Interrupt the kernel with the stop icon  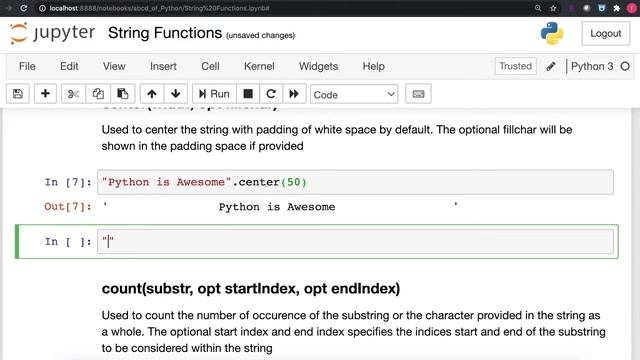pyautogui.click(x=248, y=94)
